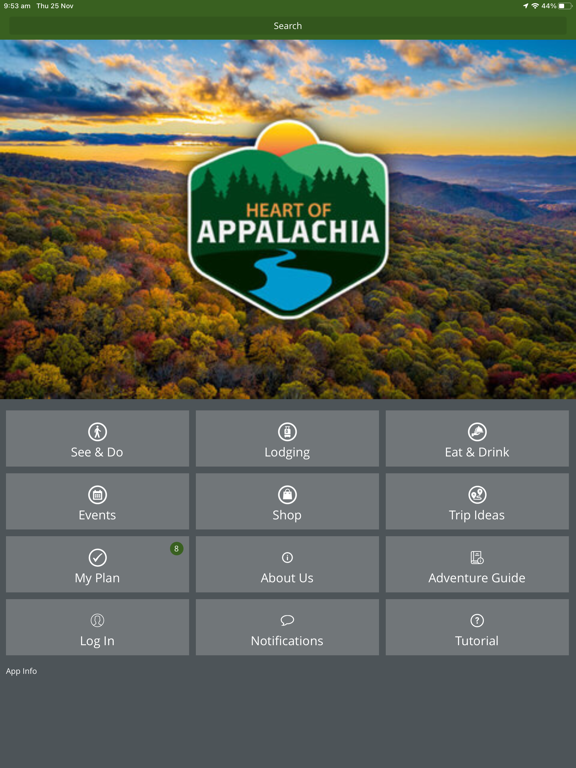The image size is (576, 768).
Task: Tap the My Plan badge showing 8
Action: pos(176,549)
